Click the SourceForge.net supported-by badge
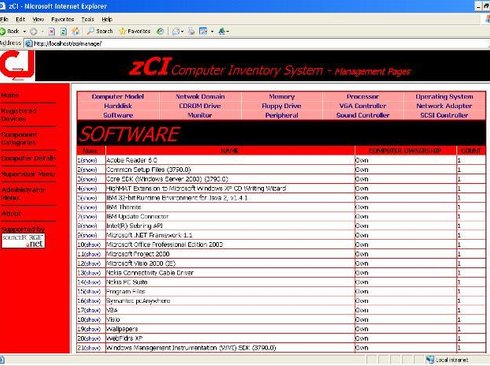The image size is (490, 366). [23, 241]
